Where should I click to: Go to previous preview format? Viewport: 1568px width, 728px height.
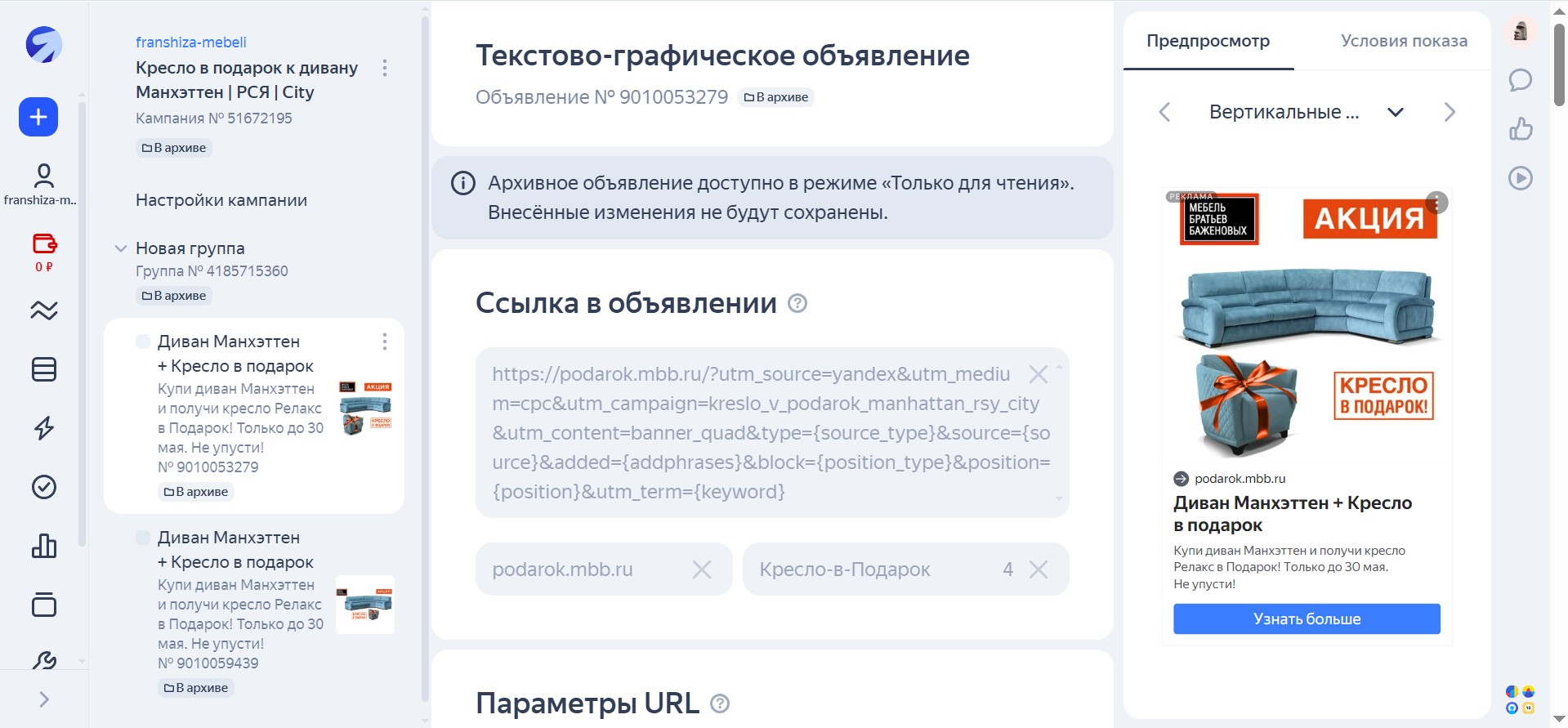(x=1165, y=112)
